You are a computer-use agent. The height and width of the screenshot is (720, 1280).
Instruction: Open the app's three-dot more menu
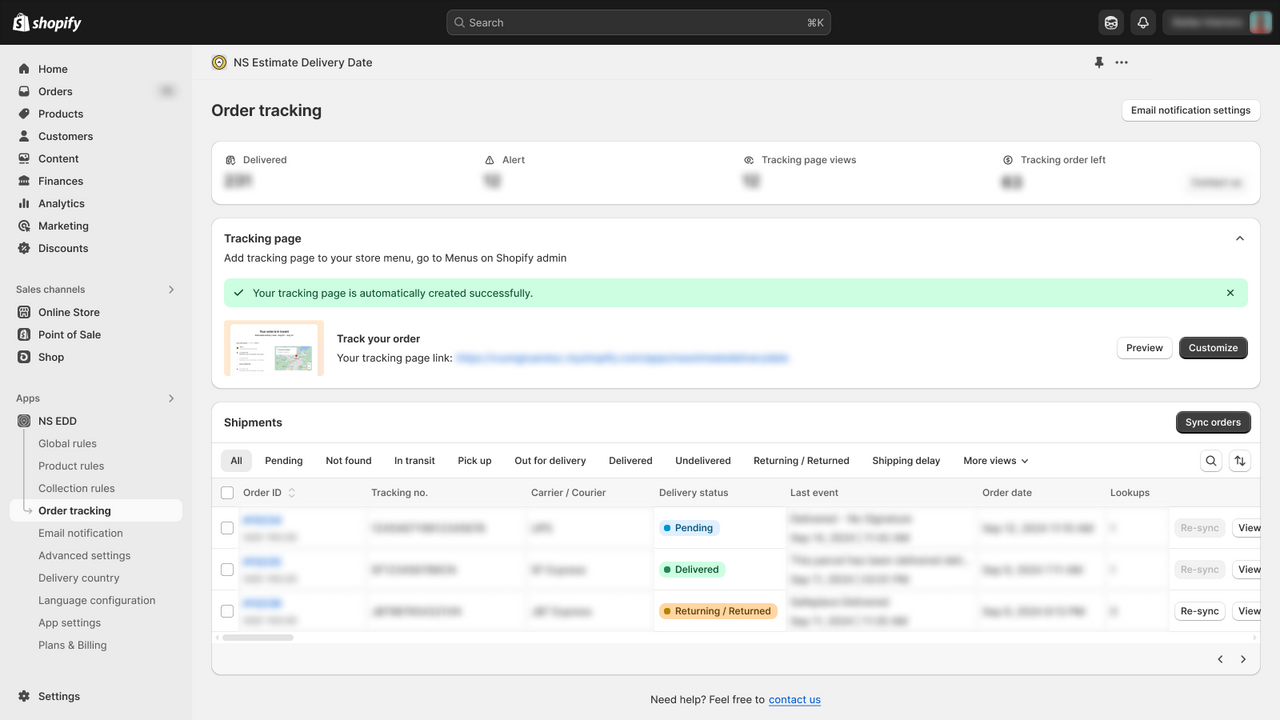coord(1122,62)
